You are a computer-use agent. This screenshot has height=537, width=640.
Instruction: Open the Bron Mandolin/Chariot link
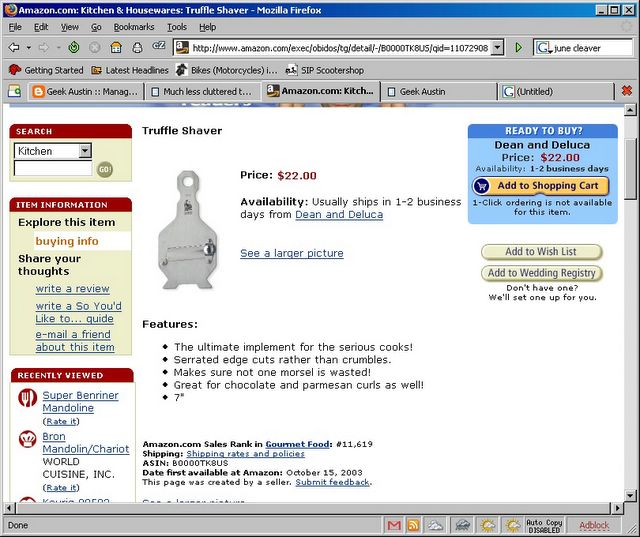click(86, 443)
